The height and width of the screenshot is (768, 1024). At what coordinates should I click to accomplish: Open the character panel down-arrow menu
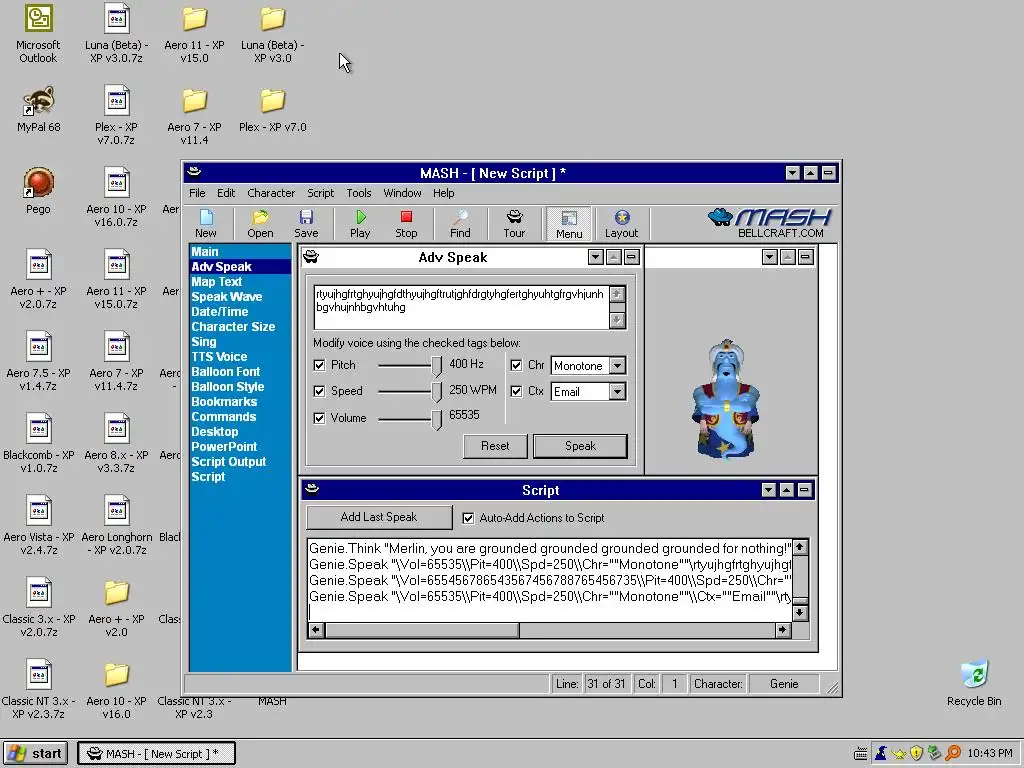(x=769, y=257)
